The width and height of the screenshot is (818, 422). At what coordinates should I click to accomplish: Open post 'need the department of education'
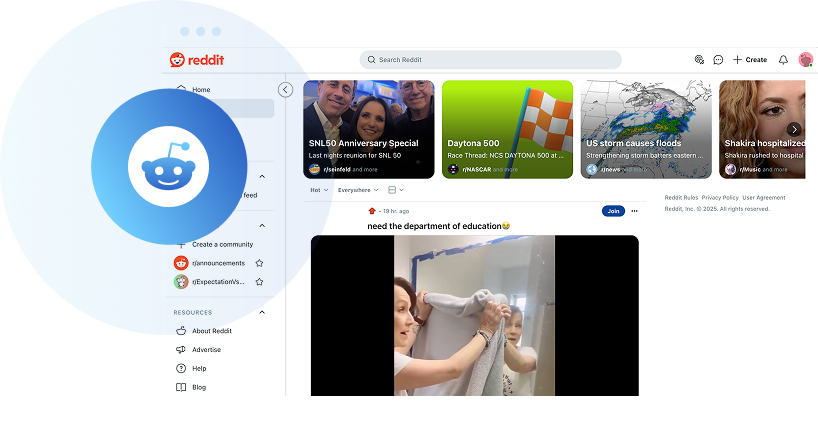tap(438, 226)
